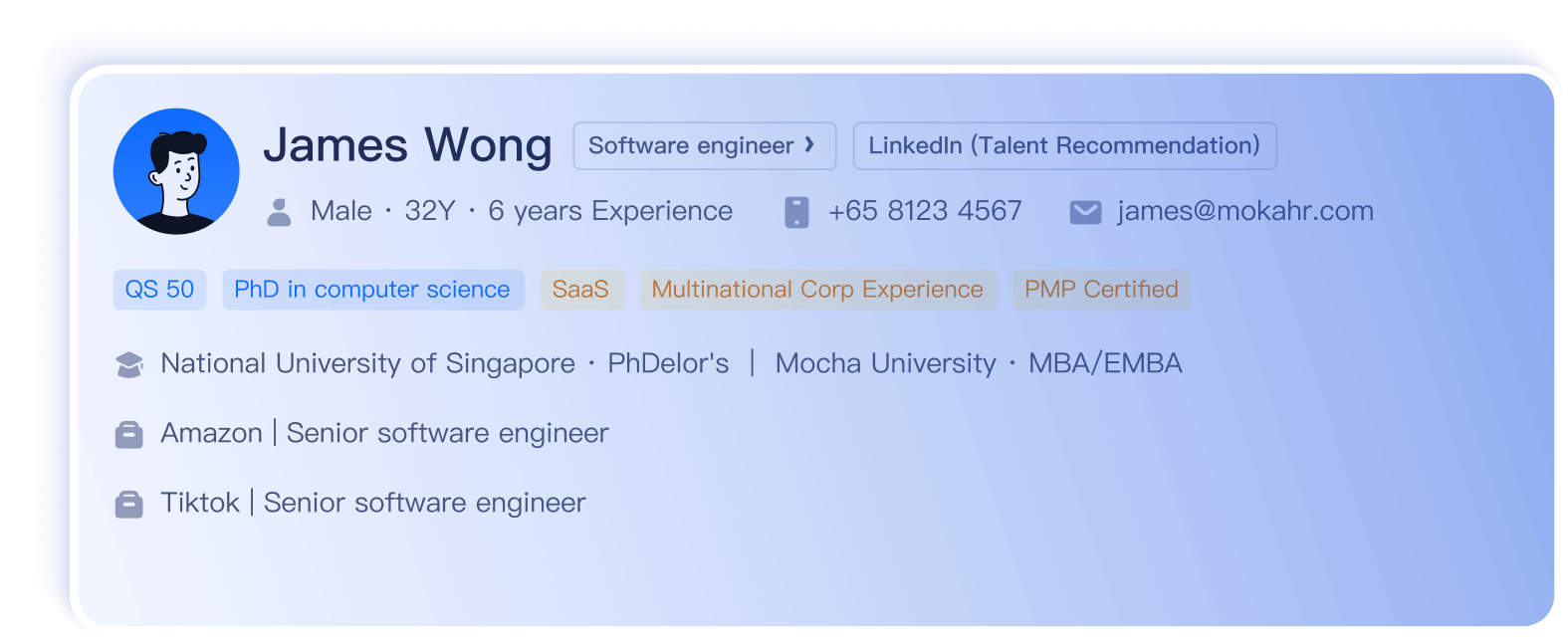The image size is (1568, 640).
Task: Click James Wong's avatar picture
Action: click(x=176, y=171)
